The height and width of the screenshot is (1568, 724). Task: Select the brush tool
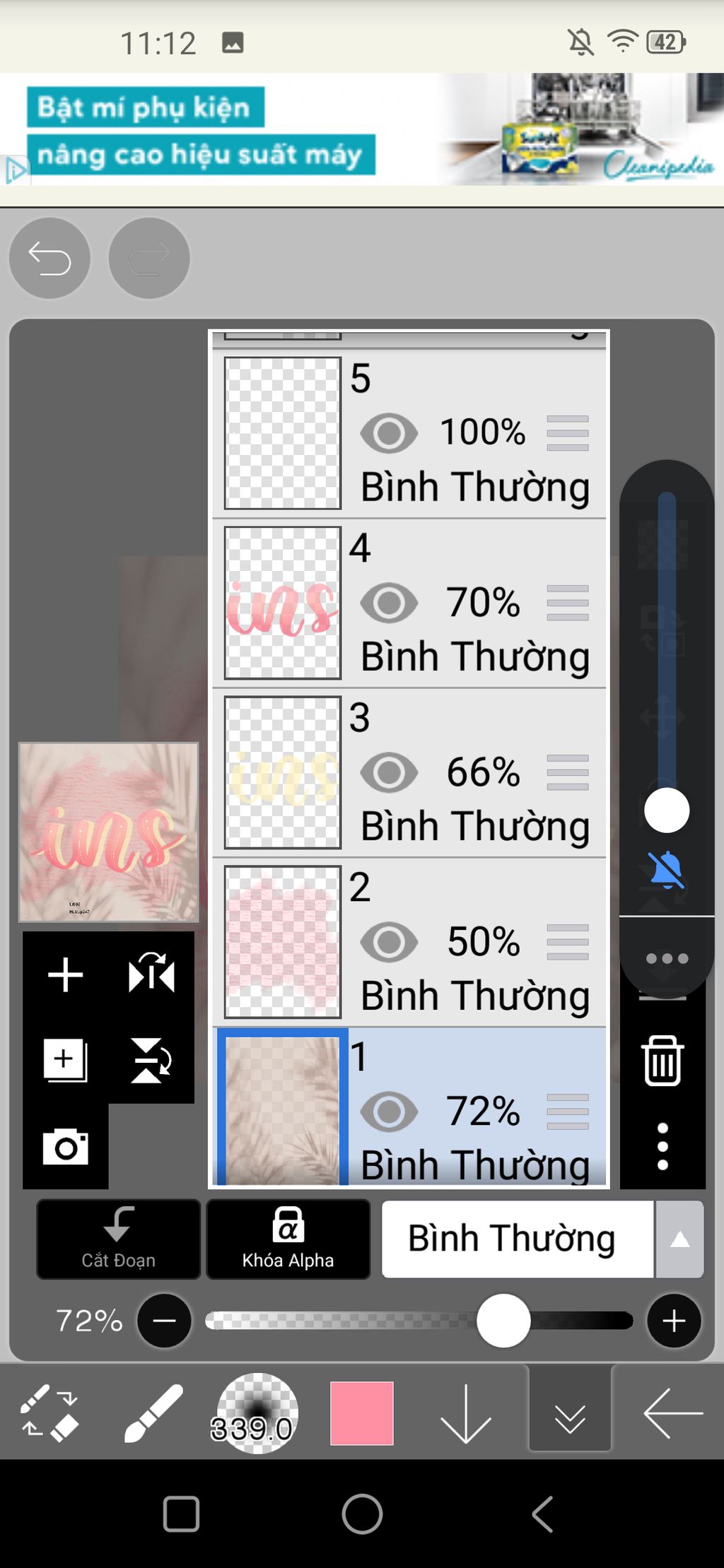click(x=153, y=1413)
